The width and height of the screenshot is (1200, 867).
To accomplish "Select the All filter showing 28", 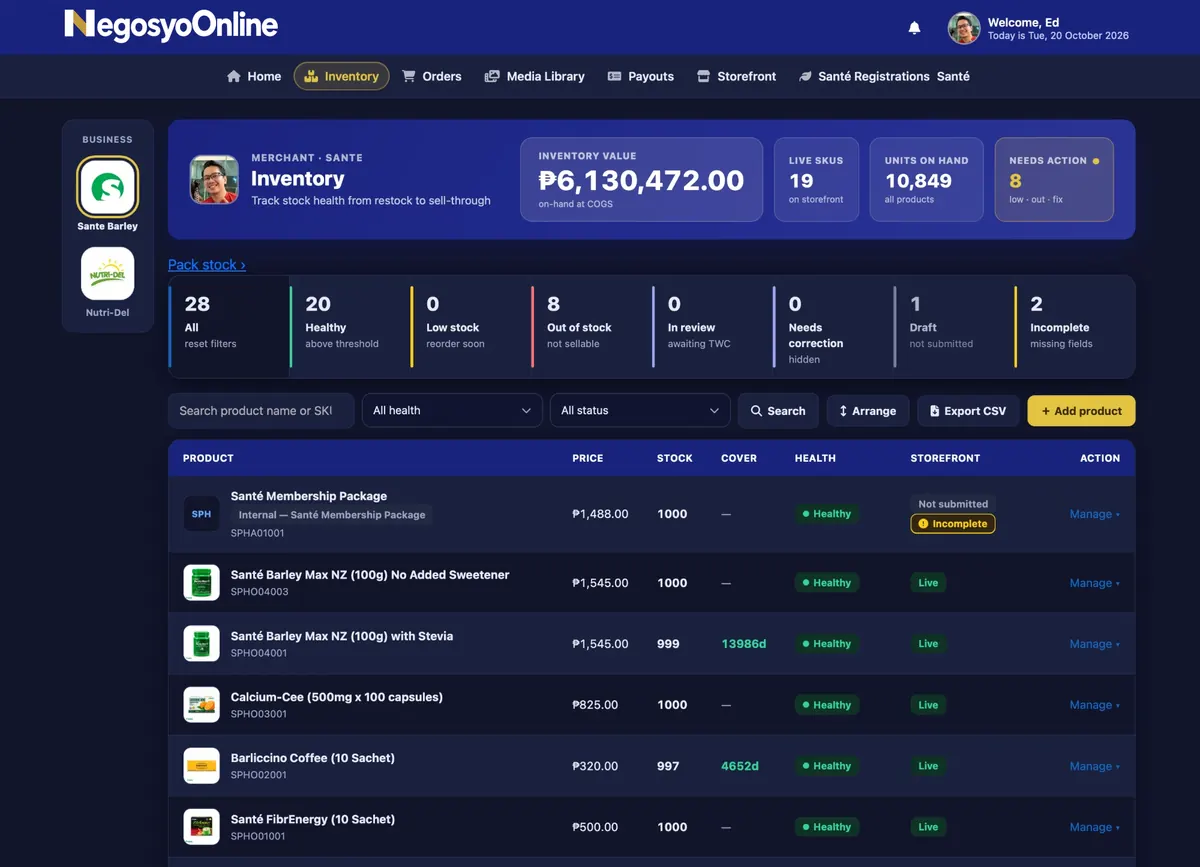I will tap(229, 326).
